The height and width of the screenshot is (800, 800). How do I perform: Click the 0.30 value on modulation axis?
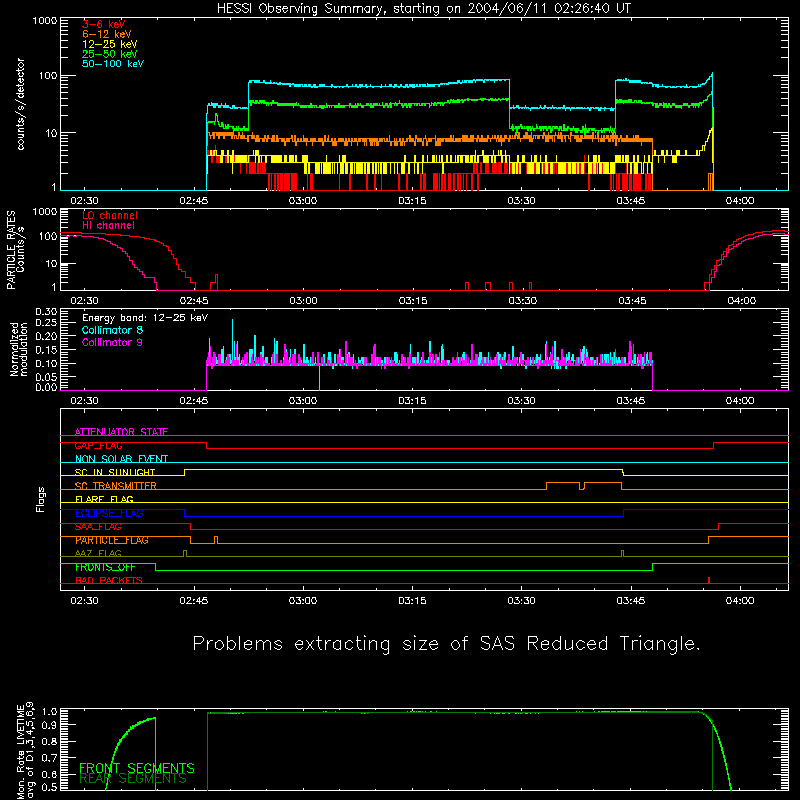[x=46, y=312]
